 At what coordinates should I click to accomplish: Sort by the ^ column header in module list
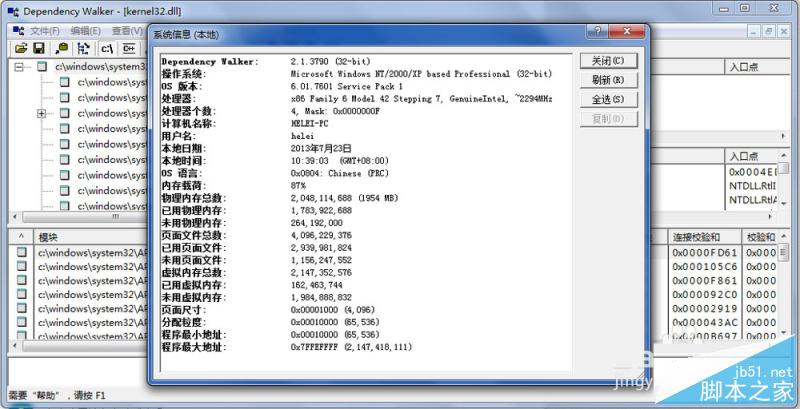(21, 237)
